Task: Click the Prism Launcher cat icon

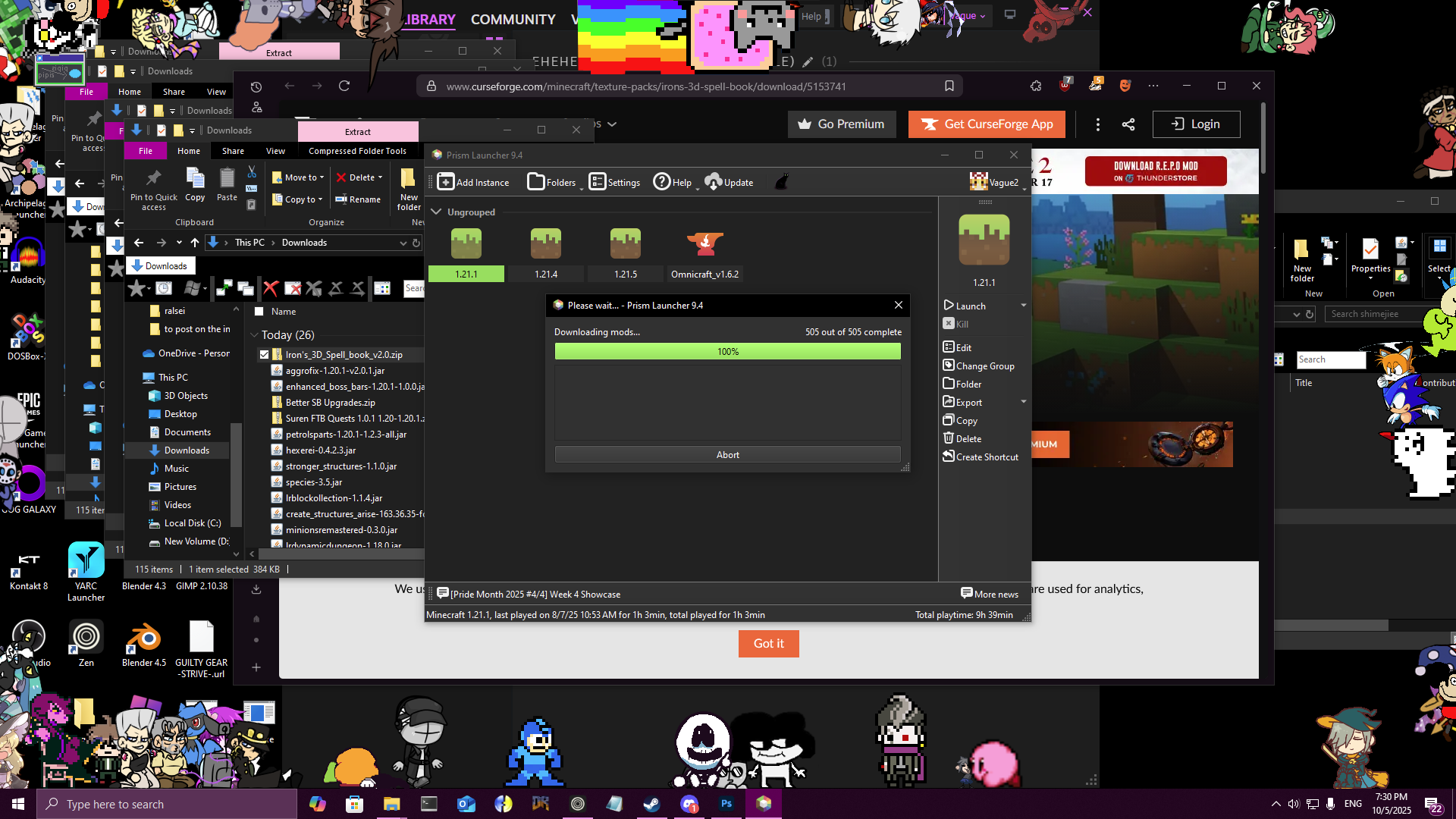Action: pos(782,182)
